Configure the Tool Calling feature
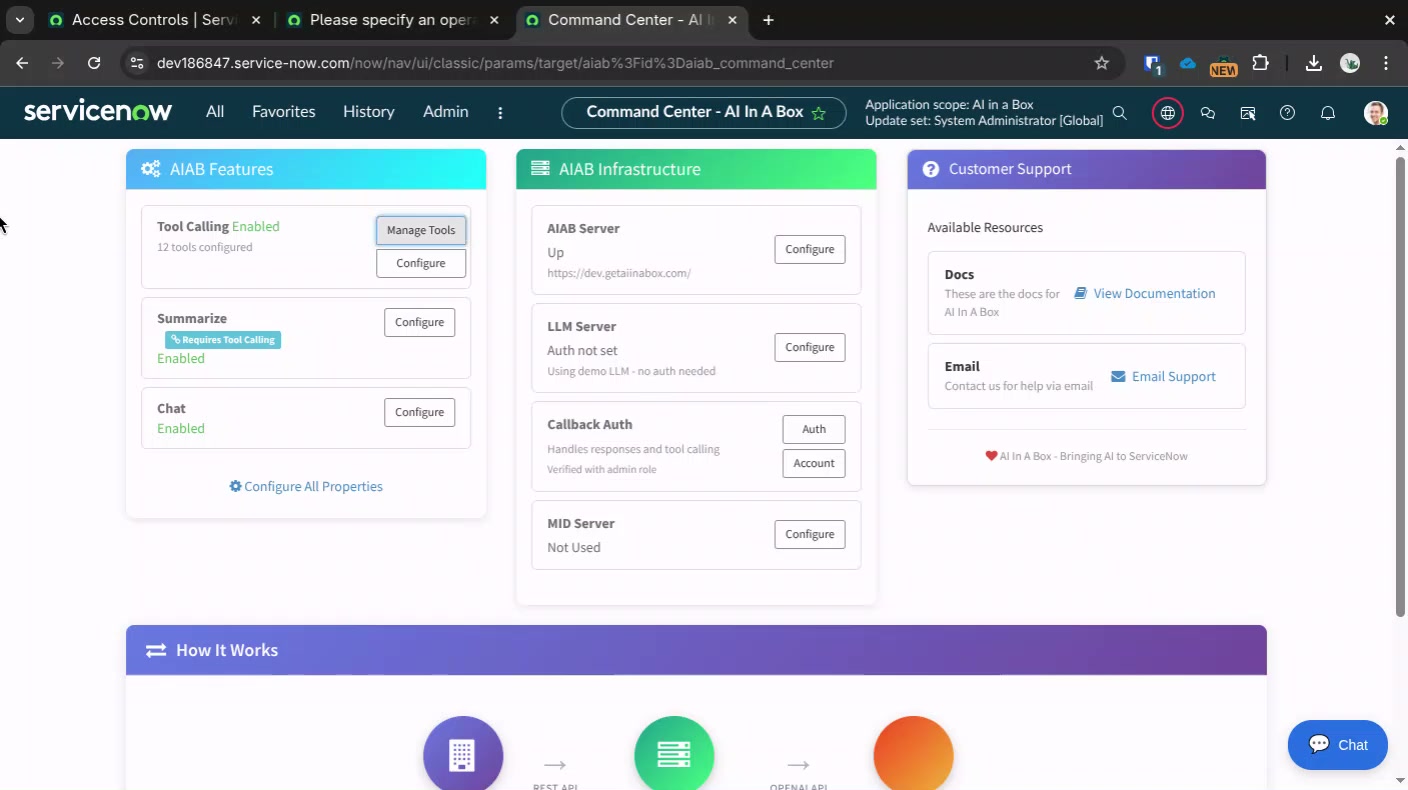1408x790 pixels. [421, 263]
